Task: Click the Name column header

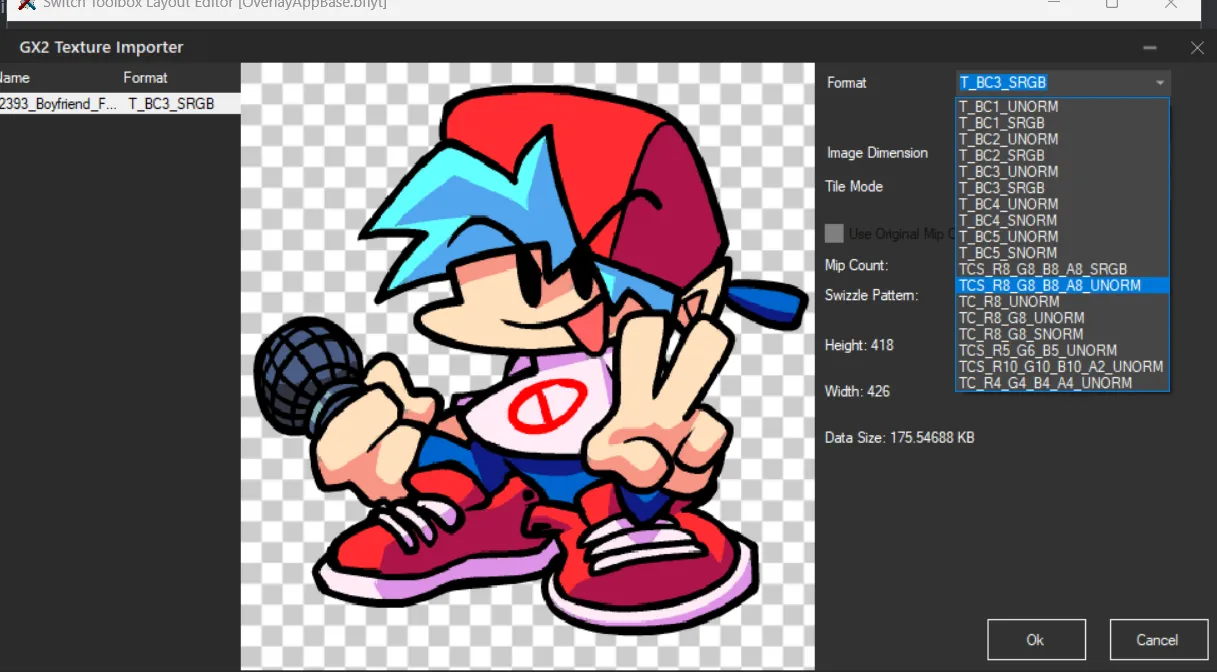Action: (15, 78)
